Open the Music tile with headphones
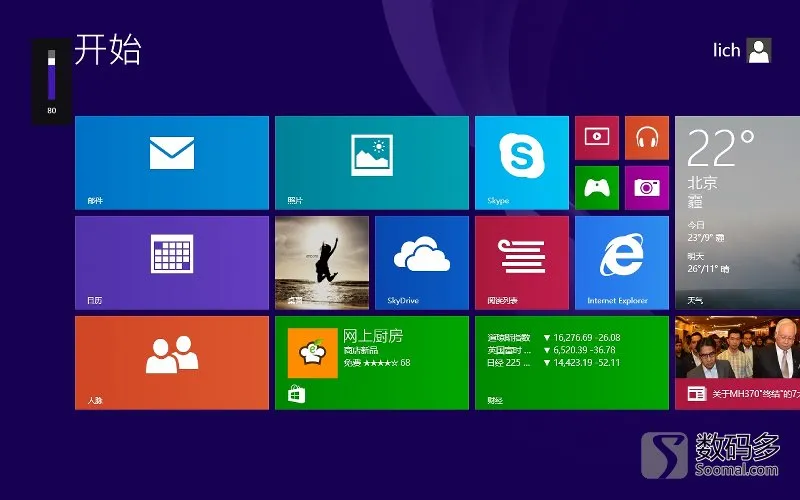Viewport: 800px width, 500px height. [647, 138]
